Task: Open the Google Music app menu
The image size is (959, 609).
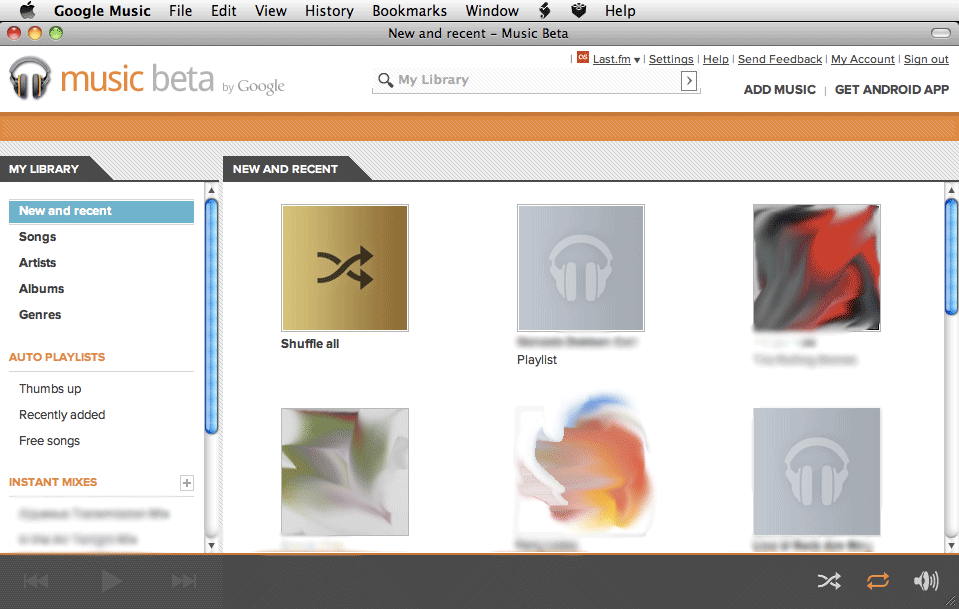Action: click(x=102, y=10)
